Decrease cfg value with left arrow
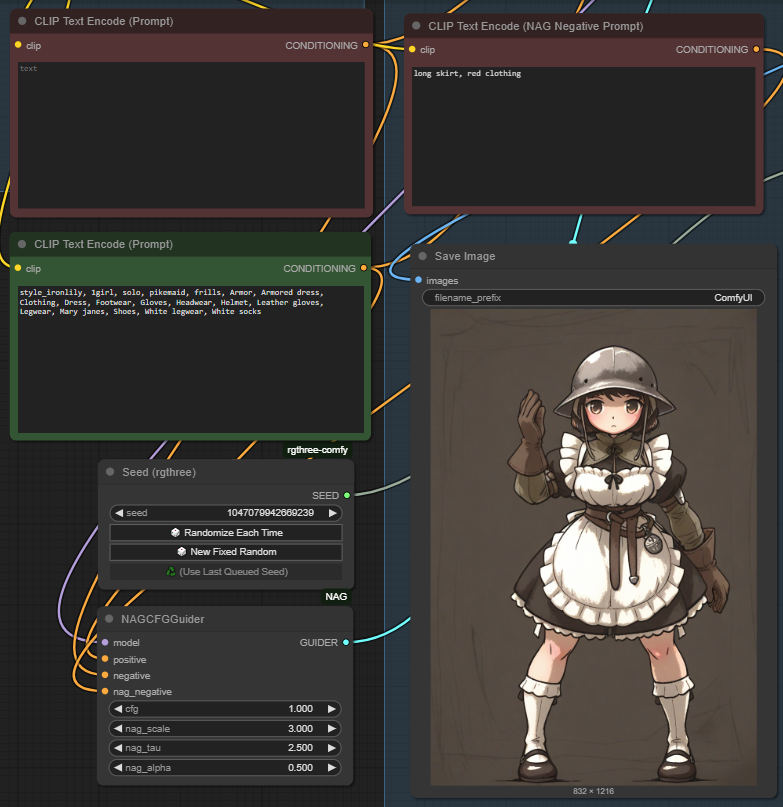The height and width of the screenshot is (807, 783). (118, 709)
